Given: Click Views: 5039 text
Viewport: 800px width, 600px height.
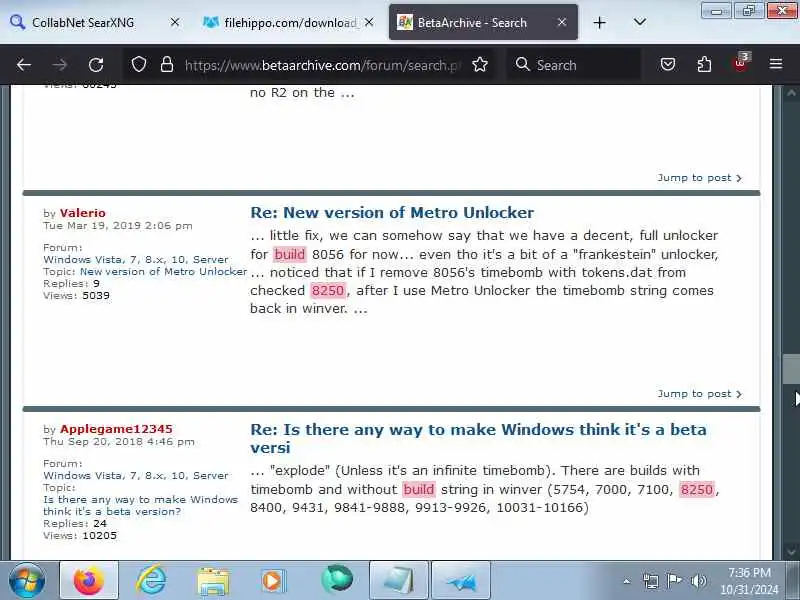Looking at the screenshot, I should (77, 295).
